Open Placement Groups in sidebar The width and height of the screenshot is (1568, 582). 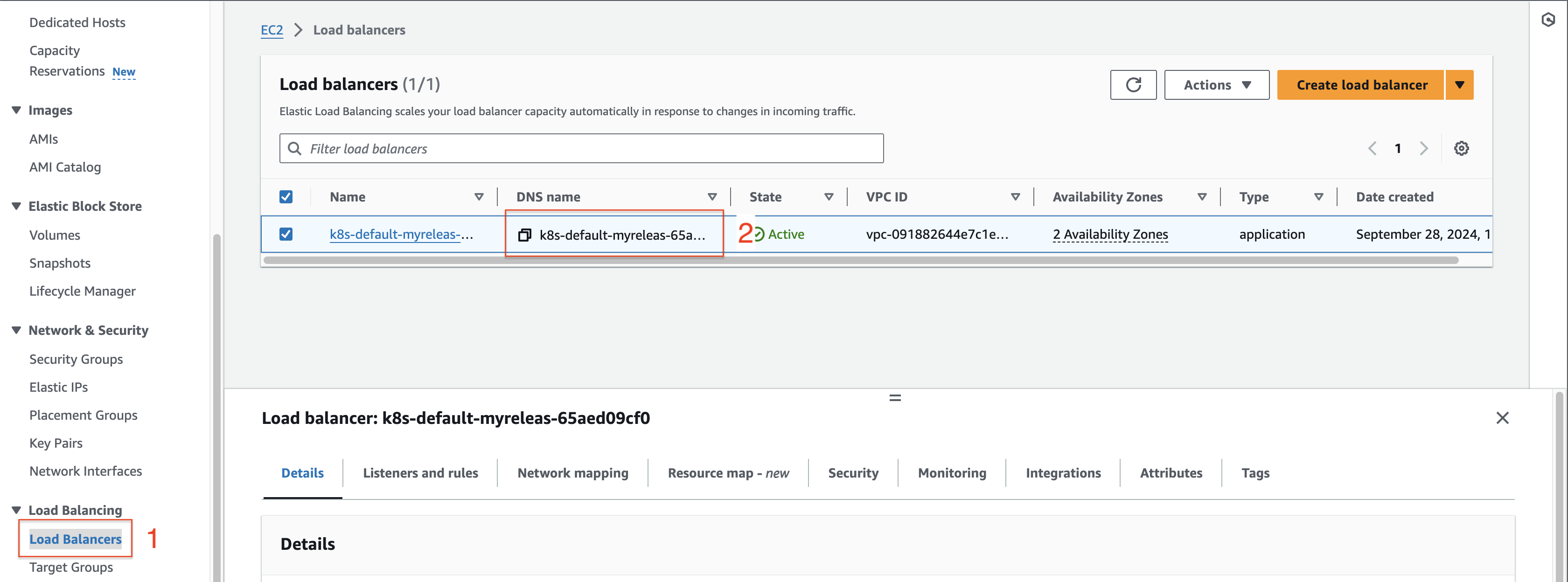84,415
